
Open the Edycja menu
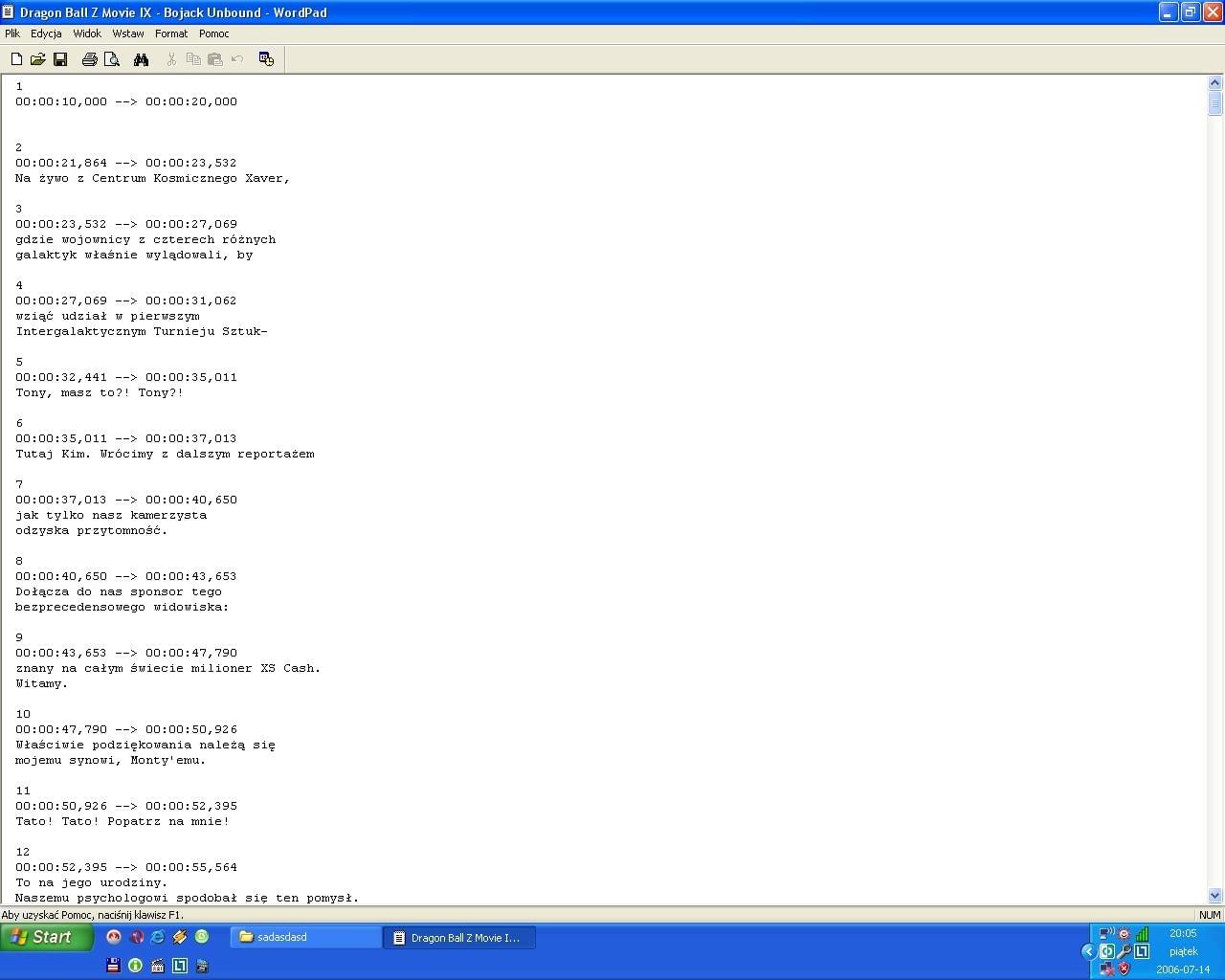click(46, 33)
